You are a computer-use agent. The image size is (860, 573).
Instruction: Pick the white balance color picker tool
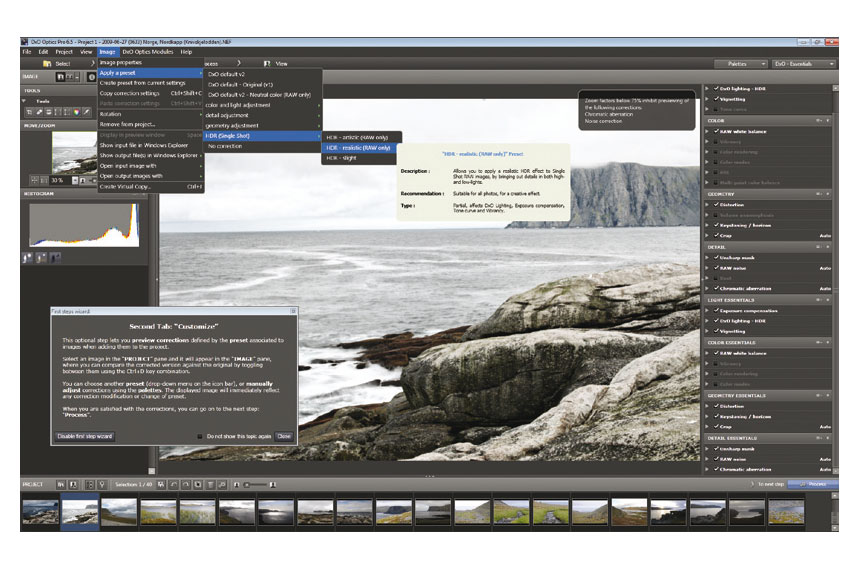(74, 111)
